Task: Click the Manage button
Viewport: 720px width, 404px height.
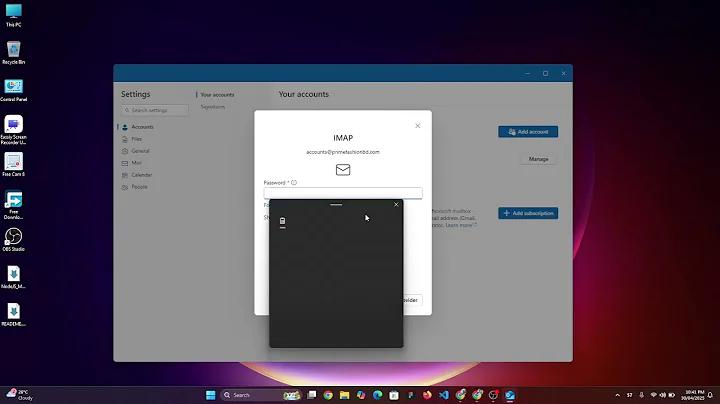Action: pos(538,159)
